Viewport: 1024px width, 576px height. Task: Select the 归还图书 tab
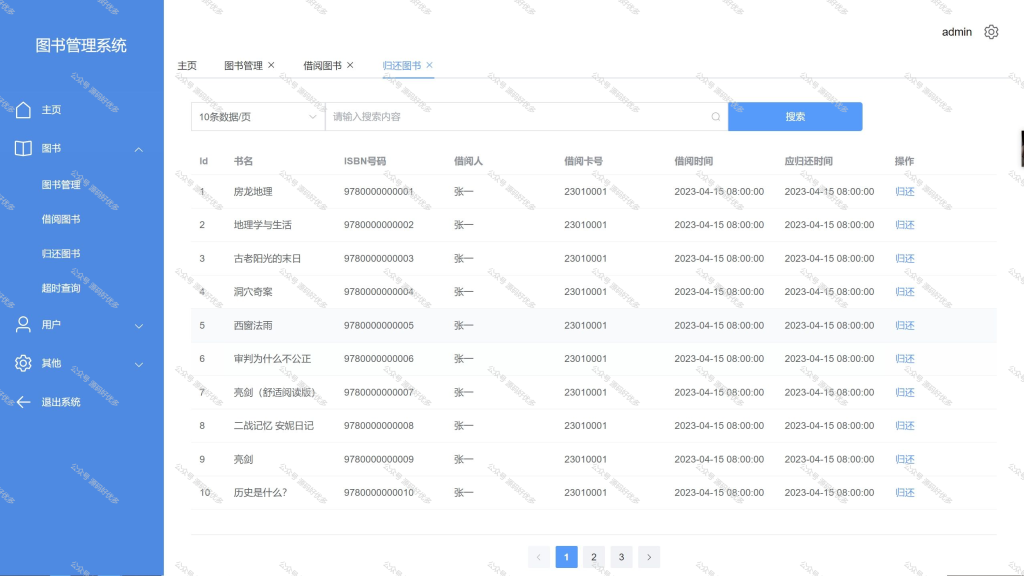point(402,65)
